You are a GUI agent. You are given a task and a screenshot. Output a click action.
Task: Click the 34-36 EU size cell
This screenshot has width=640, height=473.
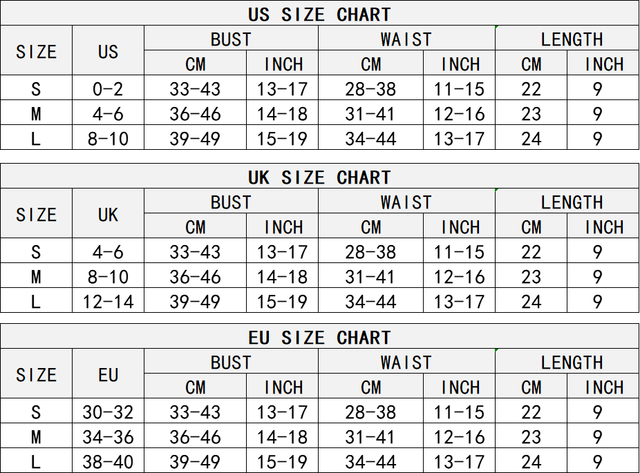(x=108, y=437)
